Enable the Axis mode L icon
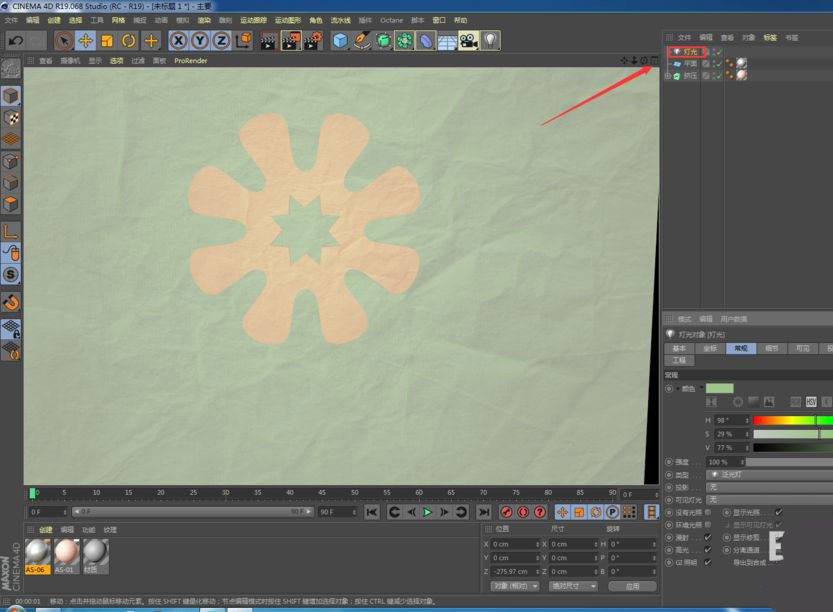Viewport: 833px width, 612px height. 11,232
